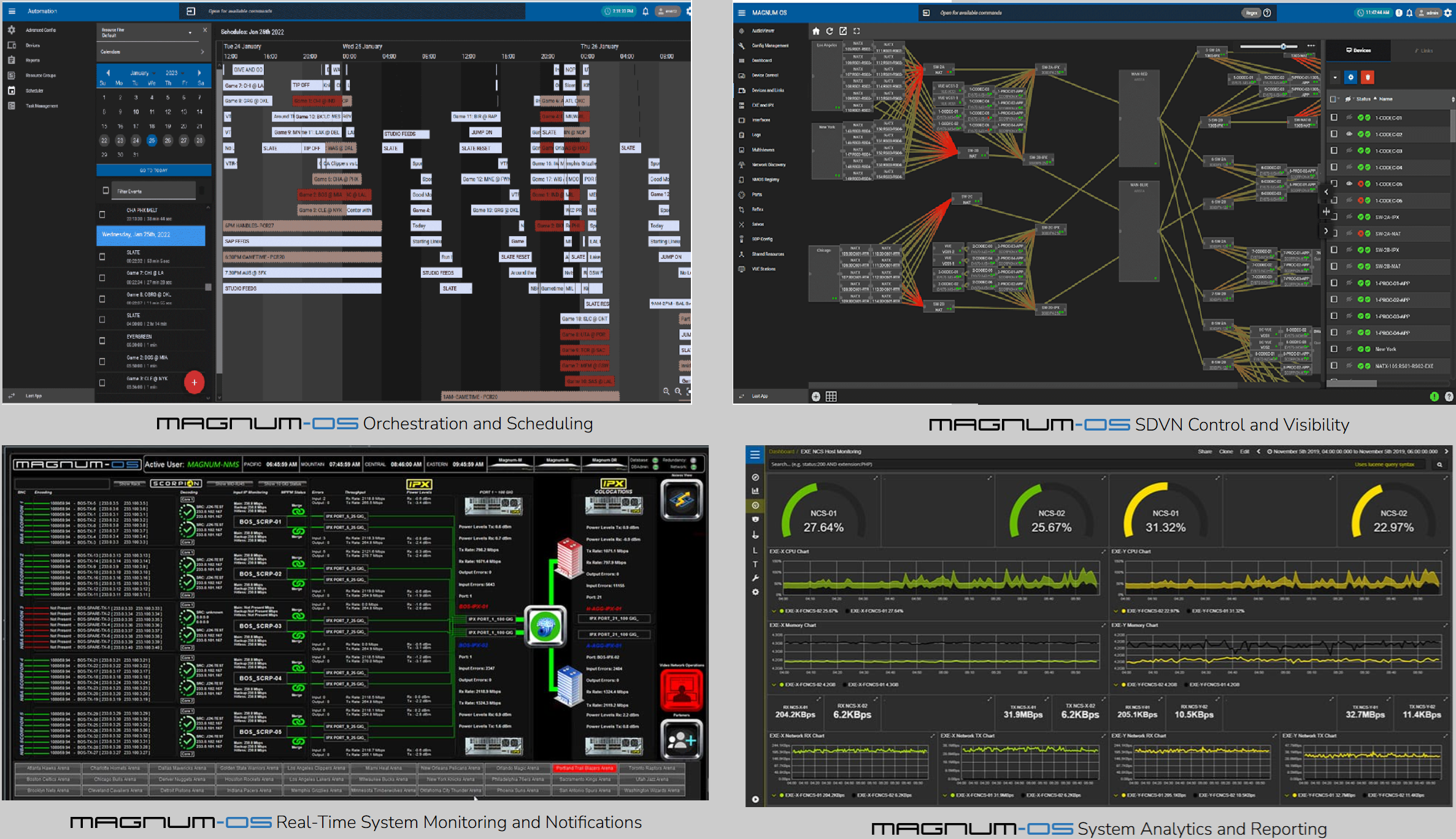Open Scheduler calendar icon in Automation sidebar

[x=11, y=91]
